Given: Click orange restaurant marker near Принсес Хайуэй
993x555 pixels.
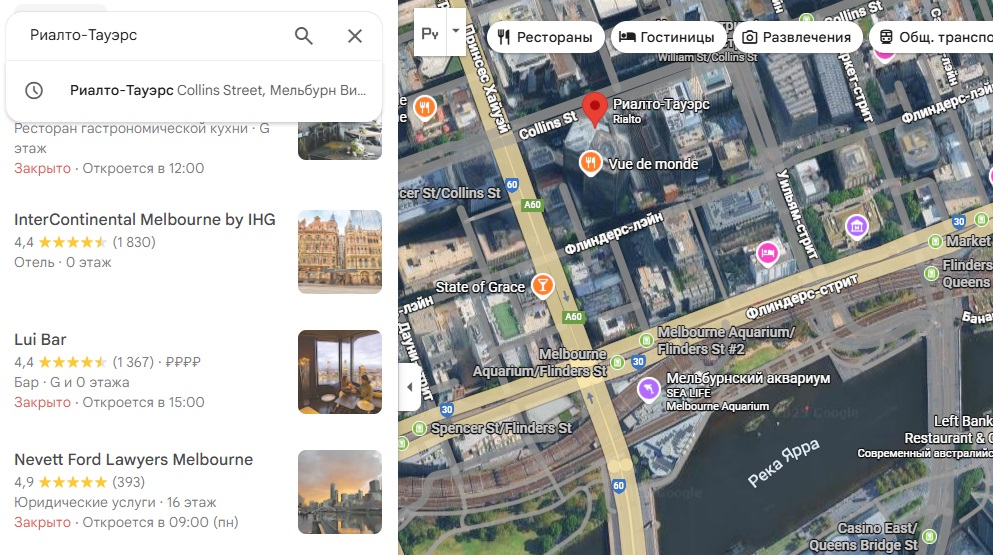Looking at the screenshot, I should (x=425, y=108).
